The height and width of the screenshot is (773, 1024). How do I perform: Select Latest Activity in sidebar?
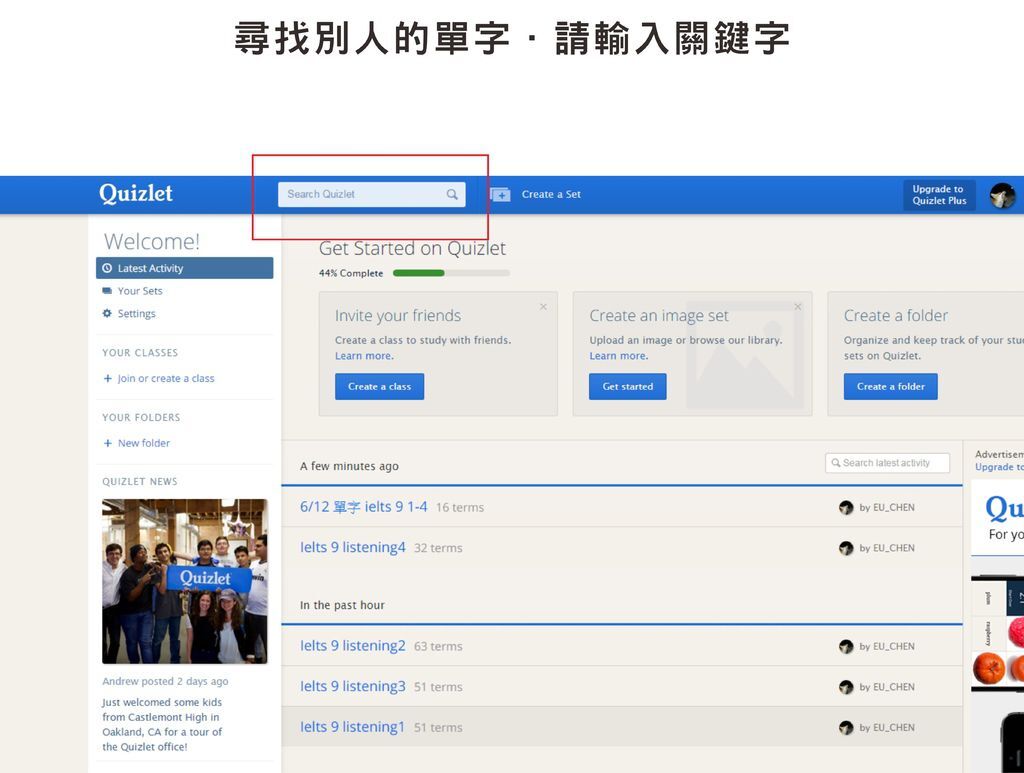185,268
